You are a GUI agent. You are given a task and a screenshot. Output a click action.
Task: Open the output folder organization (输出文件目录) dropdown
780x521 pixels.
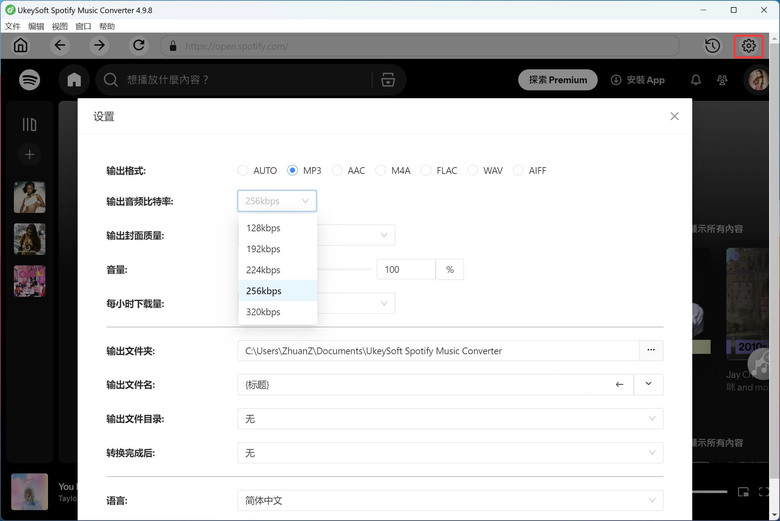(x=450, y=418)
